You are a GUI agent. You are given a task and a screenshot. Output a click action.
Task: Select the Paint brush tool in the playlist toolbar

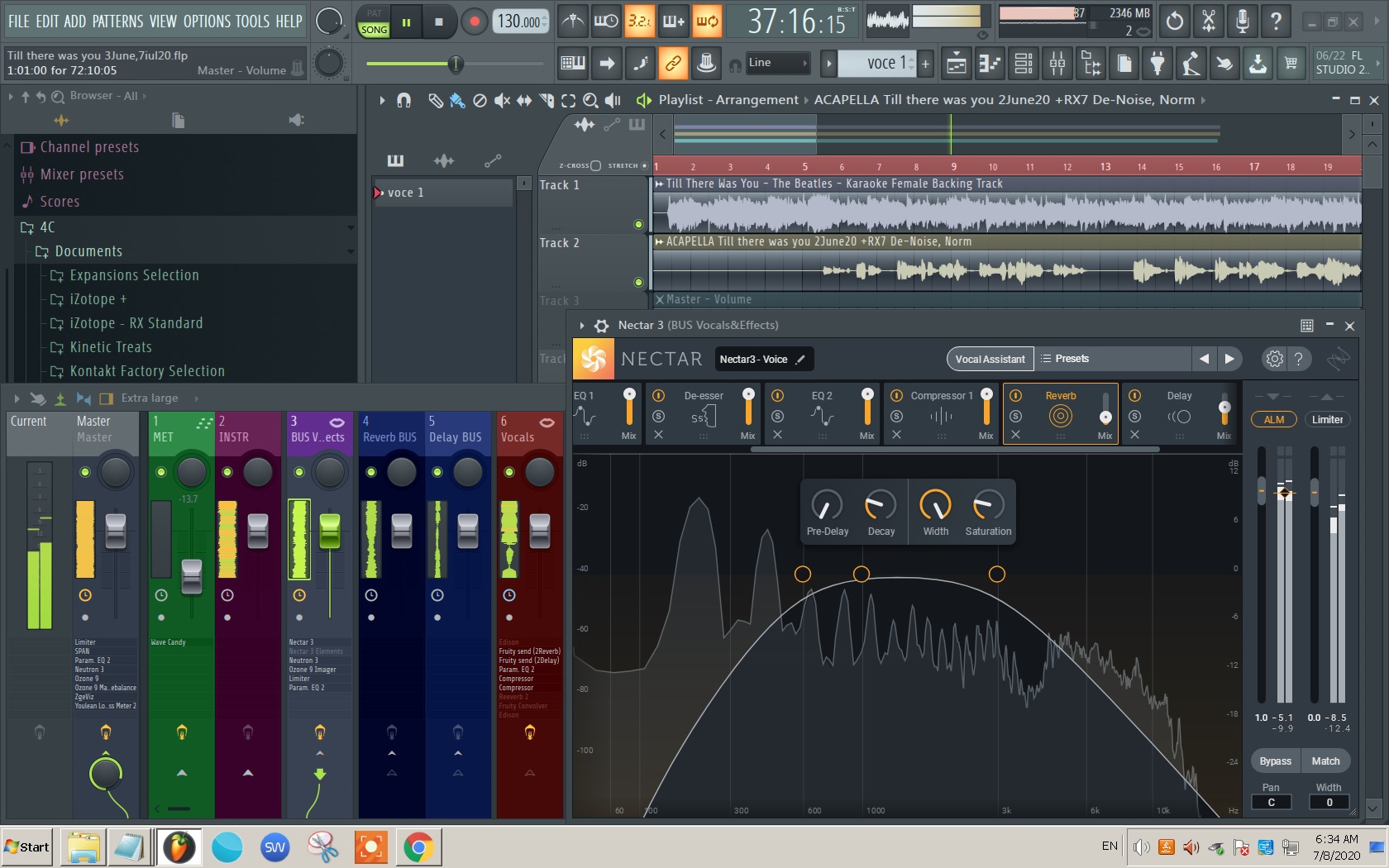click(x=457, y=100)
